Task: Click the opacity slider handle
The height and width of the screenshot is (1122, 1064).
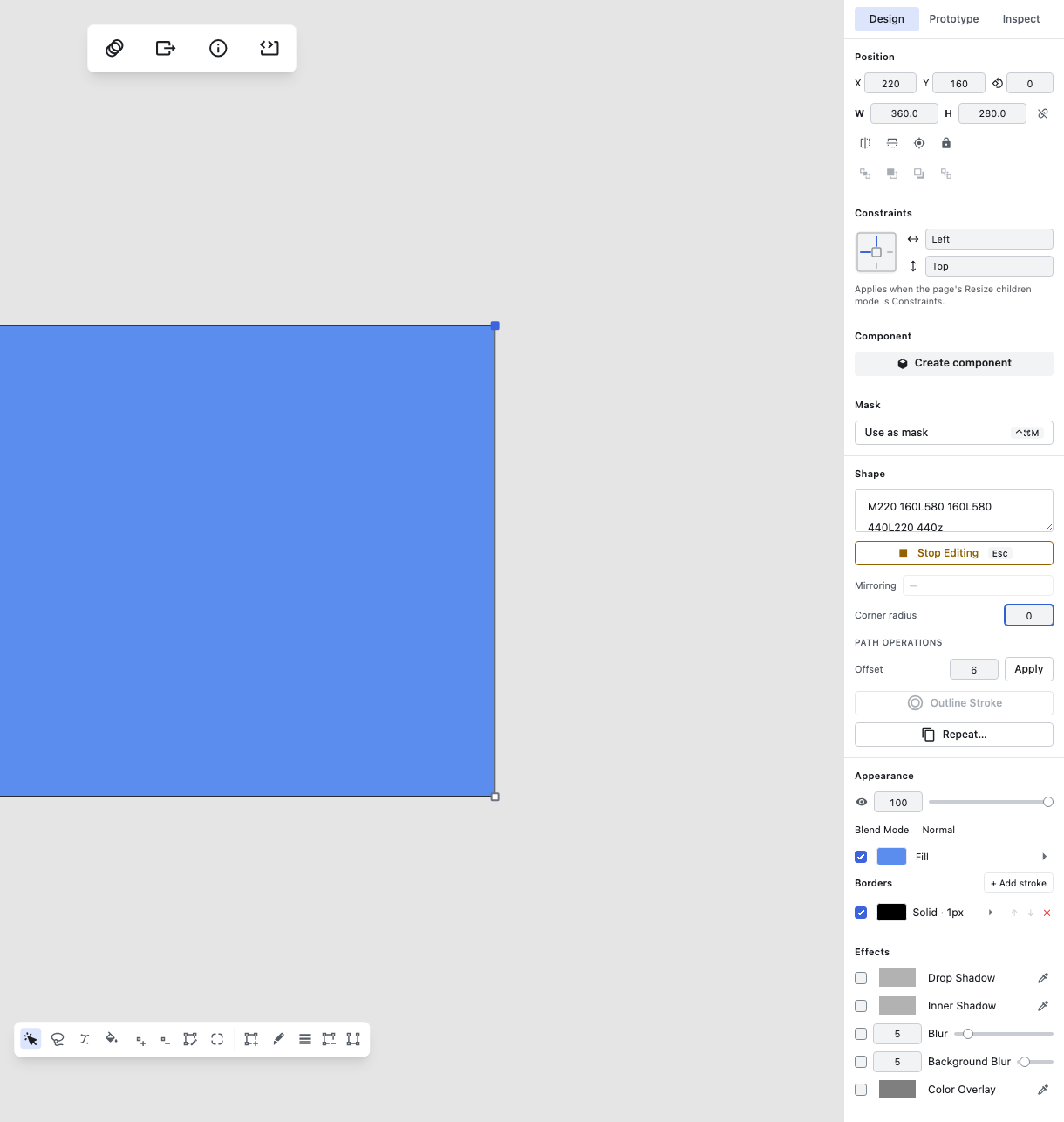Action: [x=1048, y=802]
